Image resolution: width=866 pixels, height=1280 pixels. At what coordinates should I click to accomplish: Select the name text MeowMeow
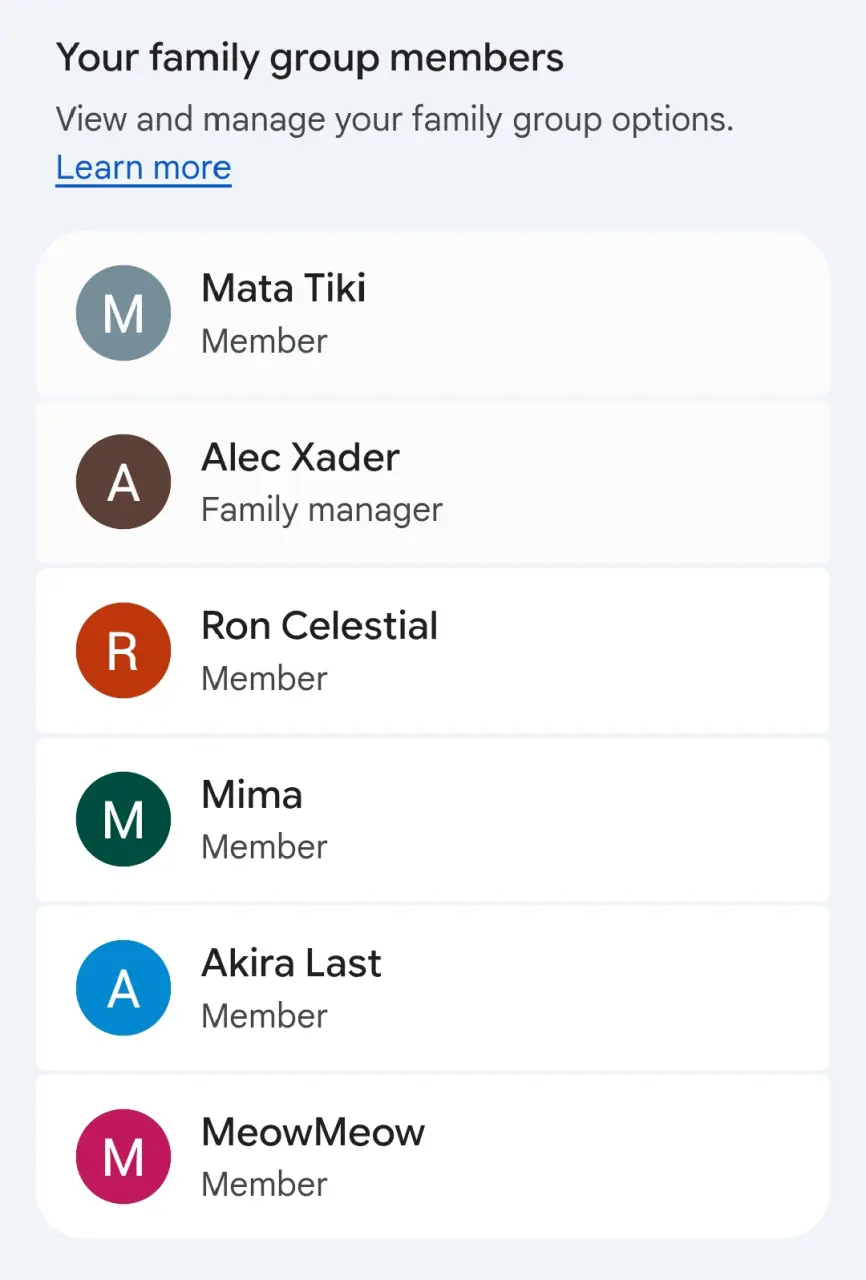coord(314,1132)
